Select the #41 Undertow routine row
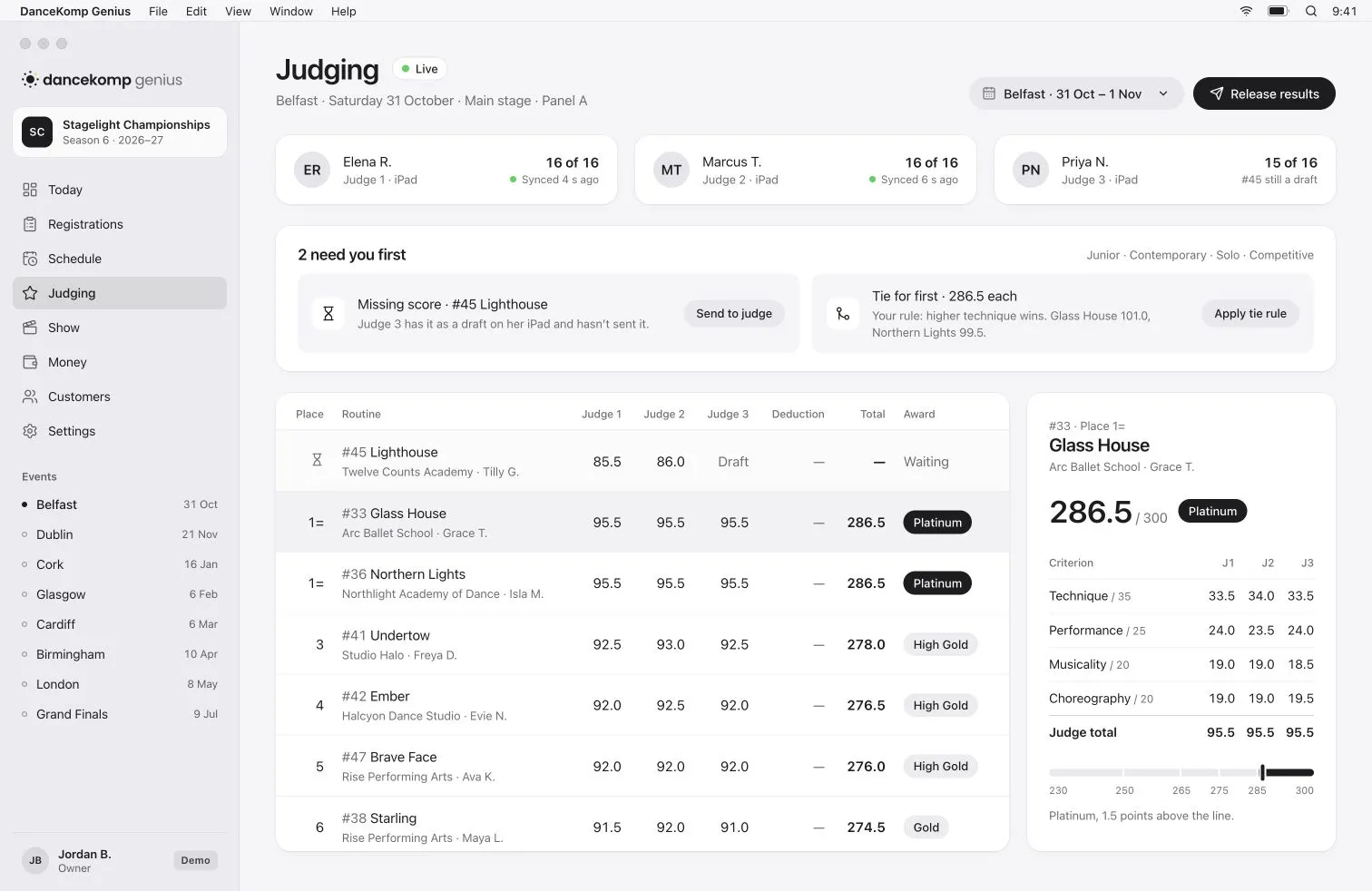 pos(642,644)
